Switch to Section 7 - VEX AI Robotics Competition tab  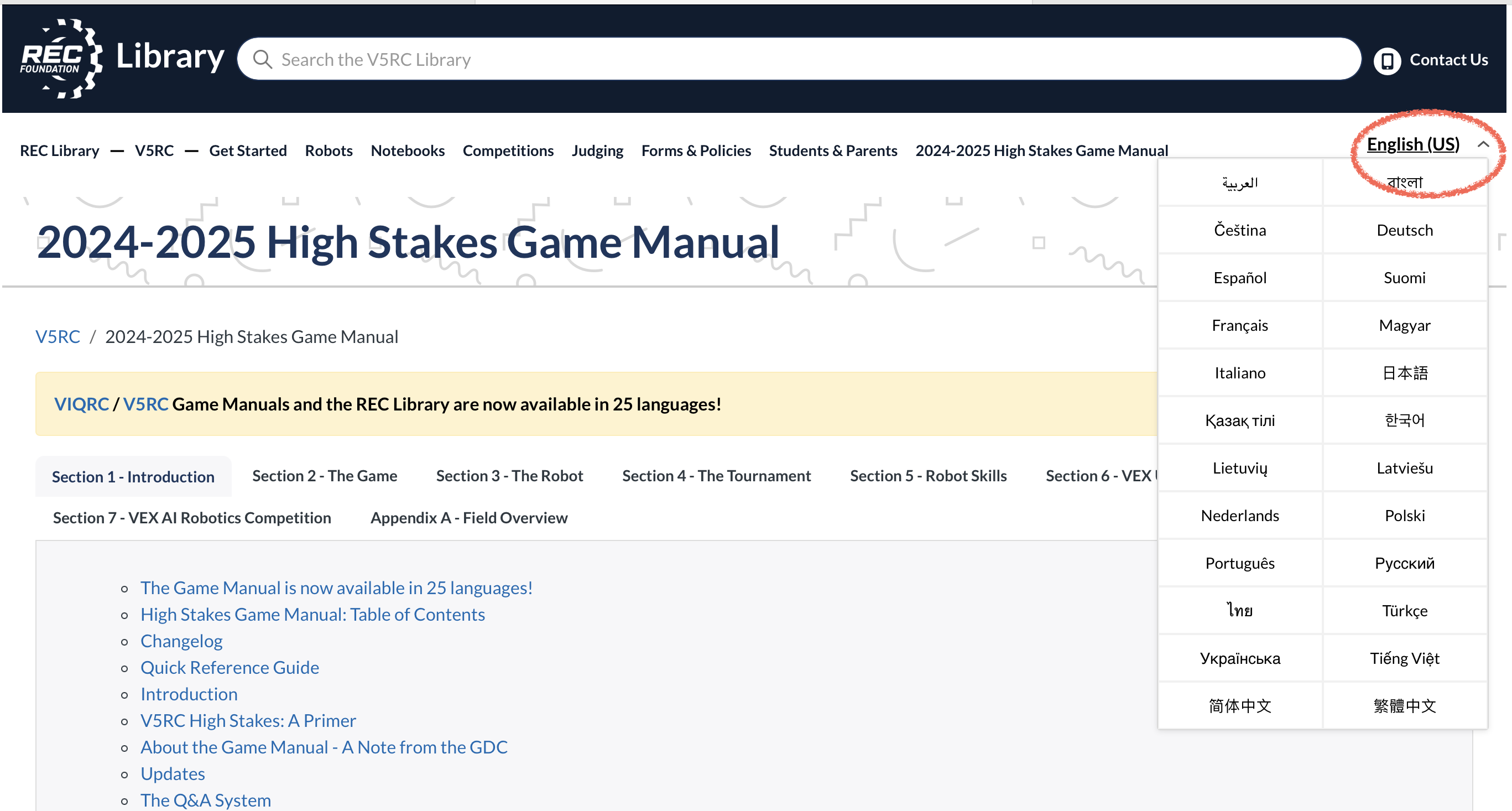coord(192,518)
